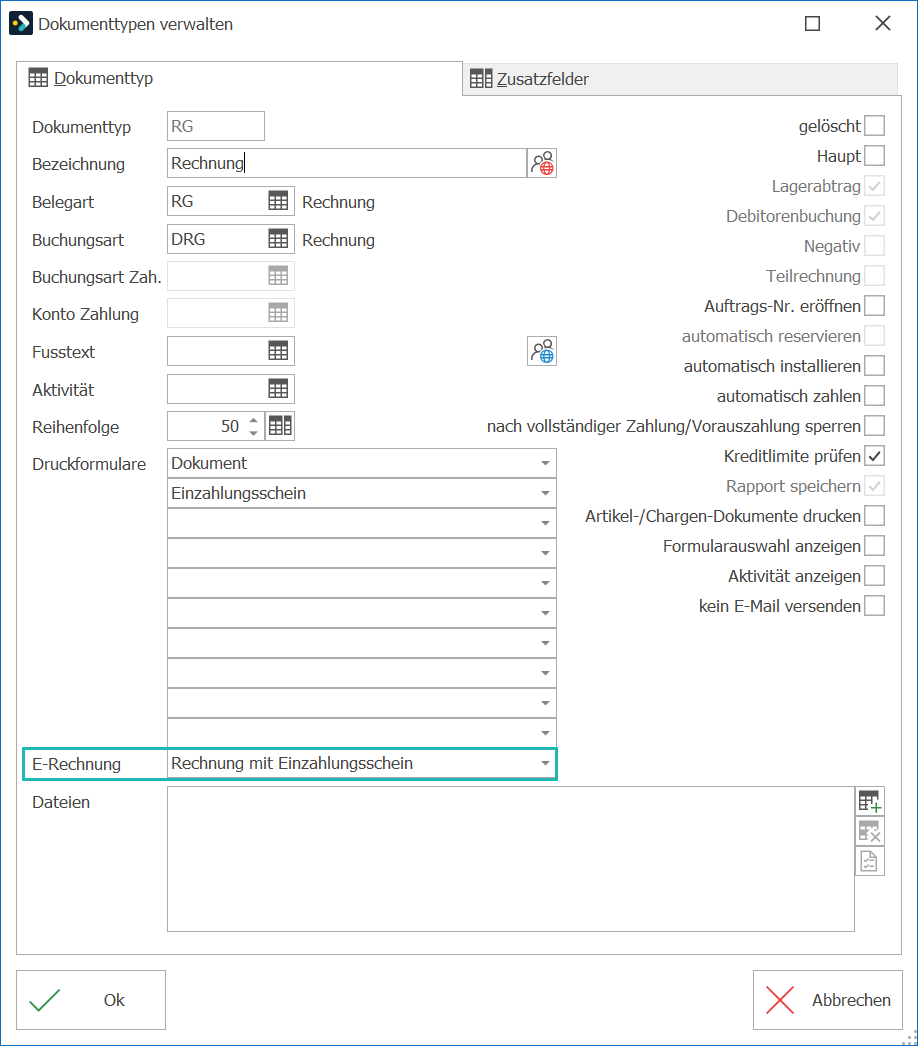Click Fusstext translation globe icon
This screenshot has width=918, height=1046.
(542, 352)
